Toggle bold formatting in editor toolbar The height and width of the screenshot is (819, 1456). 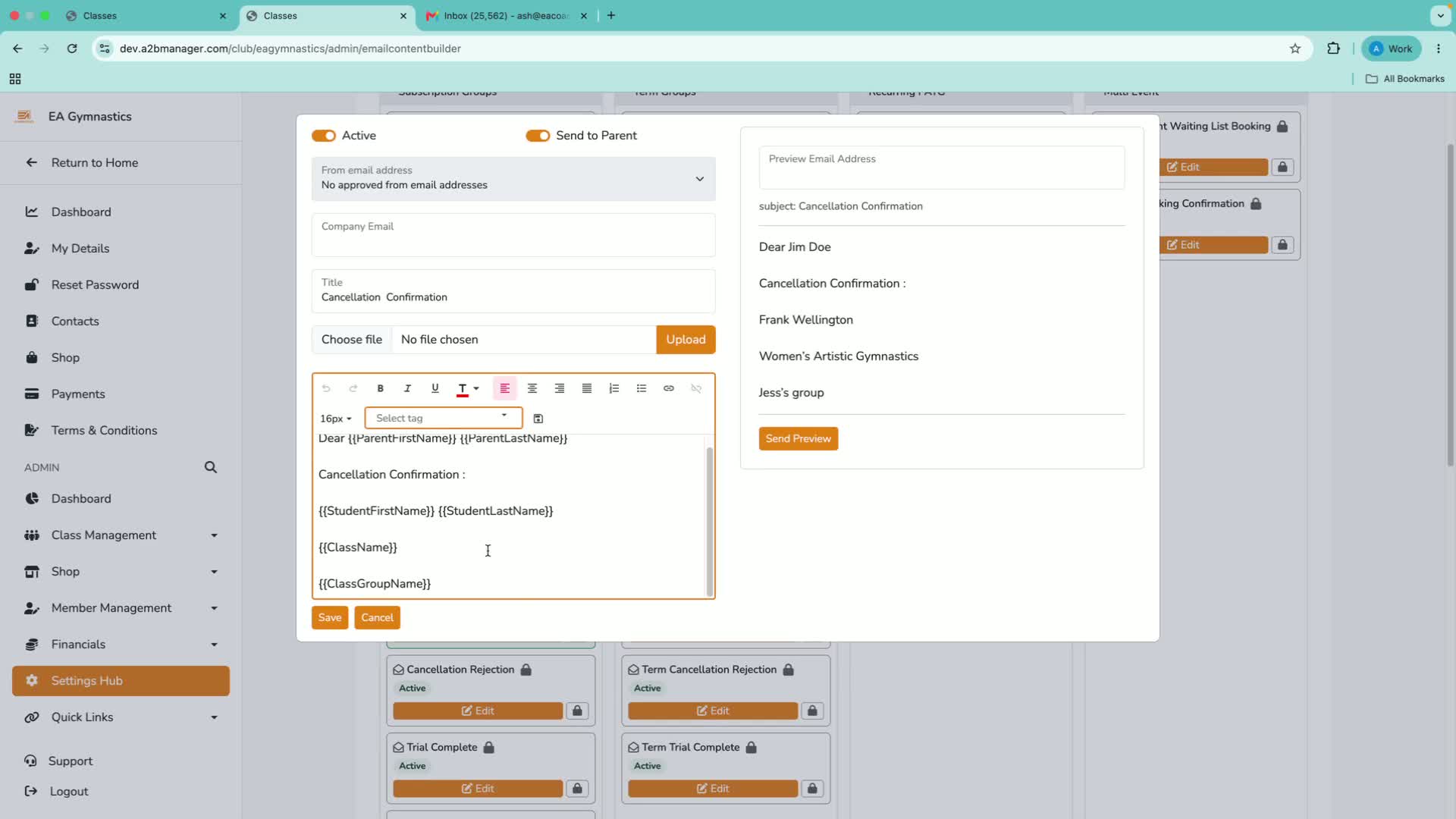[380, 388]
